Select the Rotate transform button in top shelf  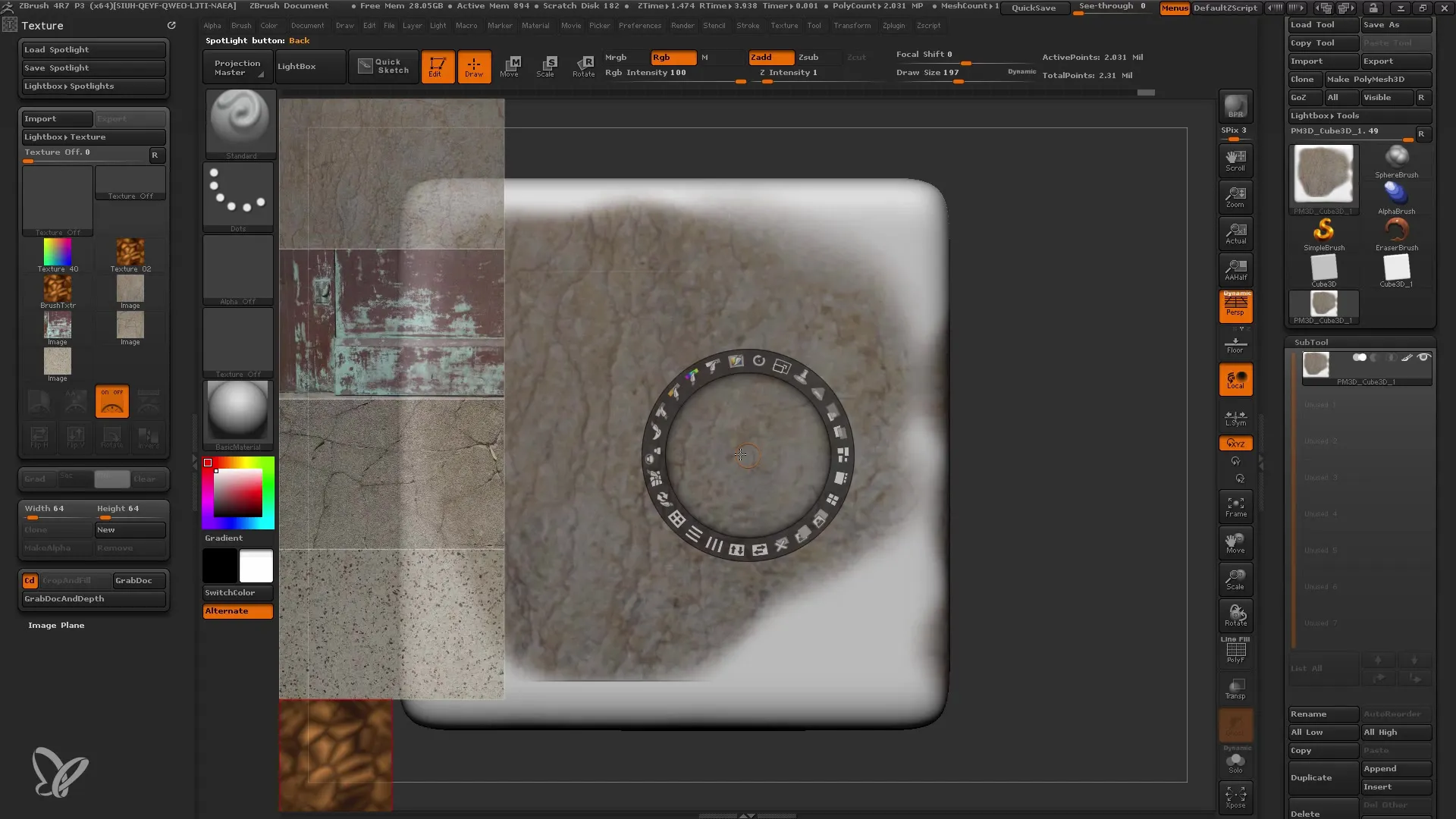[583, 67]
